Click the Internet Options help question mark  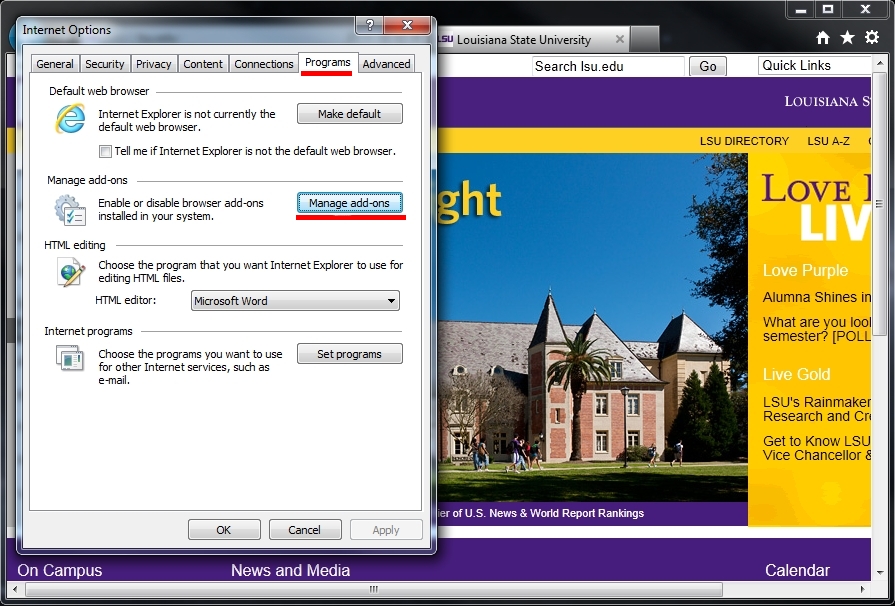point(370,25)
